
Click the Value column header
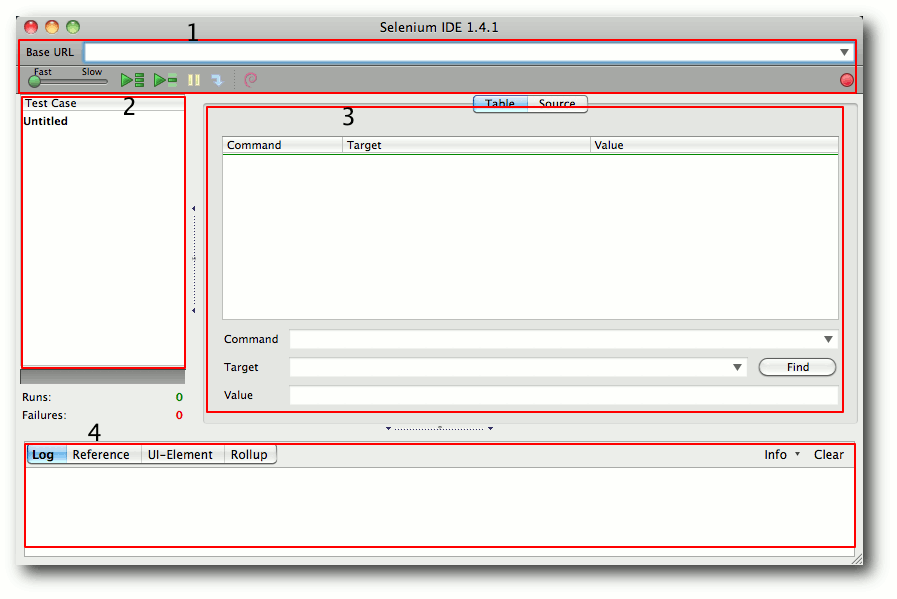[714, 145]
